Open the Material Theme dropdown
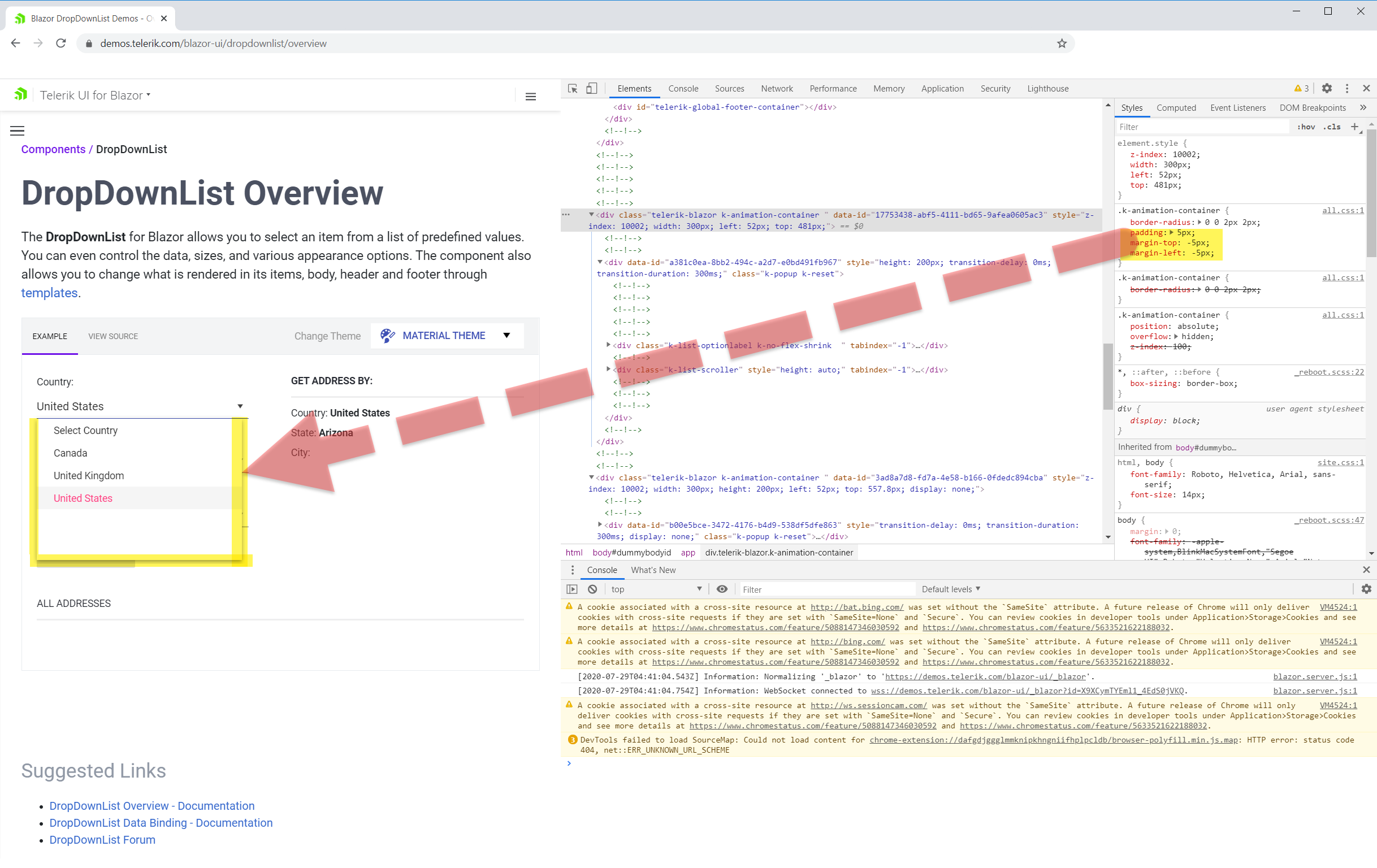The height and width of the screenshot is (868, 1377). point(447,336)
